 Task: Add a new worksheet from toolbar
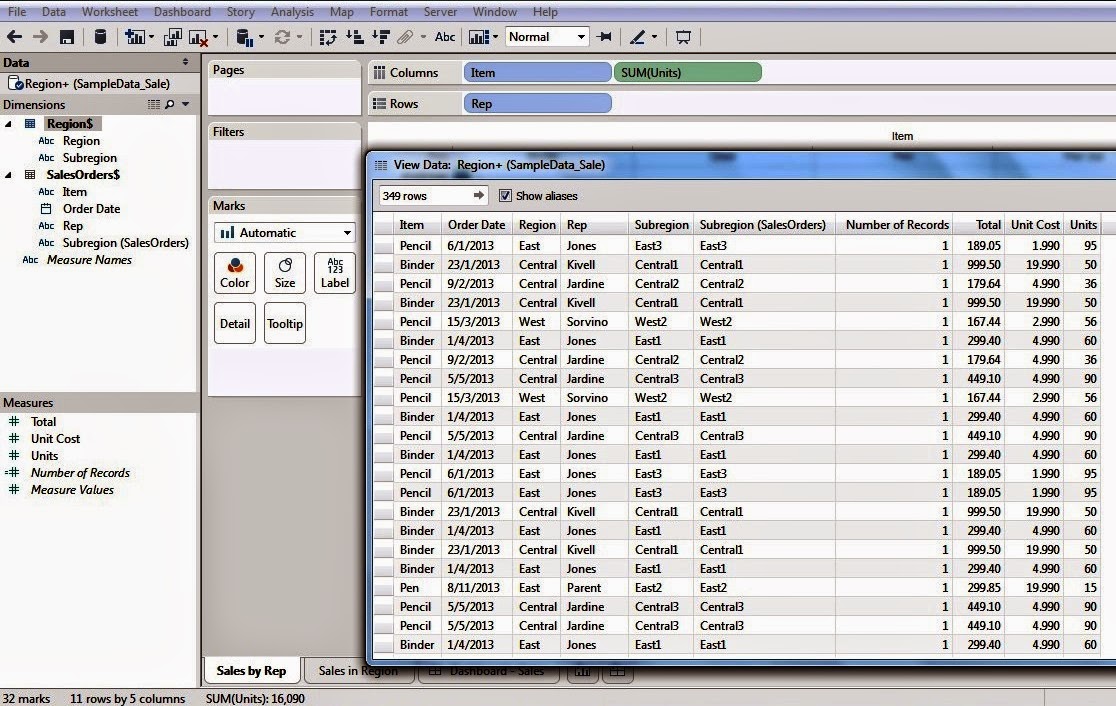pos(135,37)
